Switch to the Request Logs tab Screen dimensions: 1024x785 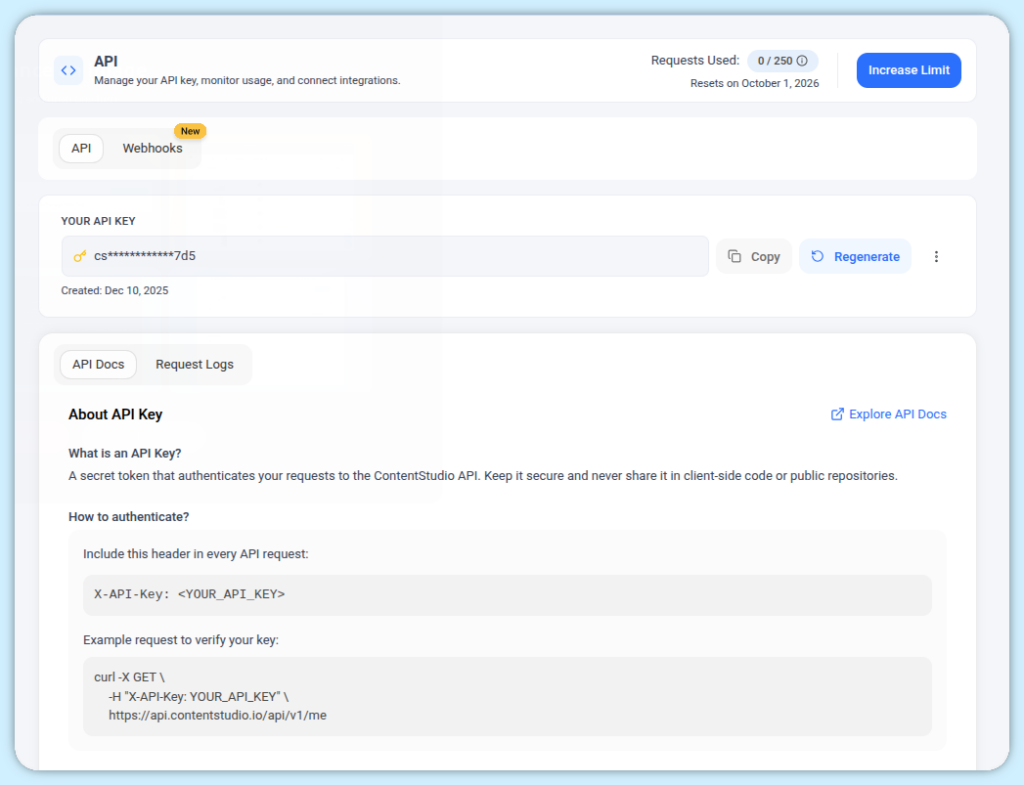pos(194,364)
